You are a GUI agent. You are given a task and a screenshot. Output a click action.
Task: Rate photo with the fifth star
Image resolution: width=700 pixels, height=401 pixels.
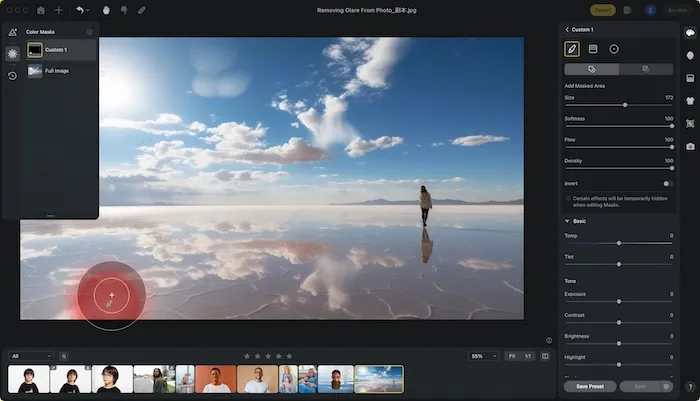coord(289,356)
